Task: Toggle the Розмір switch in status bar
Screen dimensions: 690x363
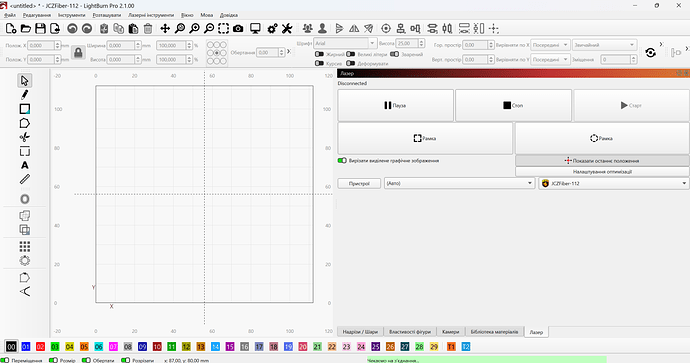Action: (53, 360)
